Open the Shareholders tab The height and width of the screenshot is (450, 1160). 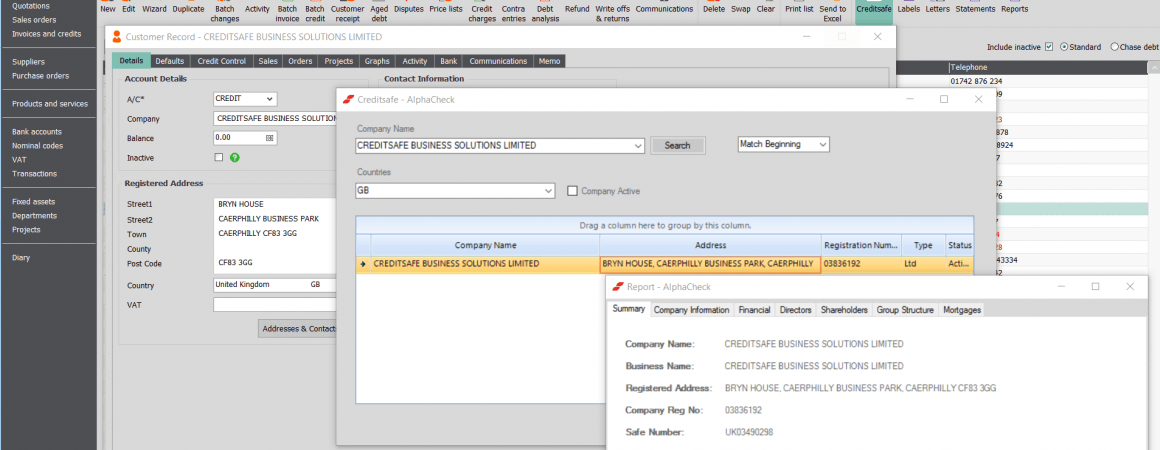coord(844,310)
